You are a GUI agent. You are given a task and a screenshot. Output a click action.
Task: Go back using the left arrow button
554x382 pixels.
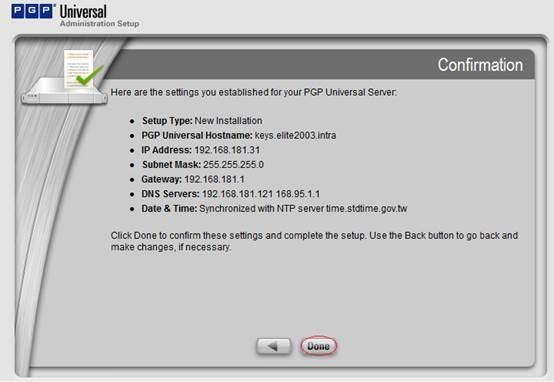[x=273, y=346]
